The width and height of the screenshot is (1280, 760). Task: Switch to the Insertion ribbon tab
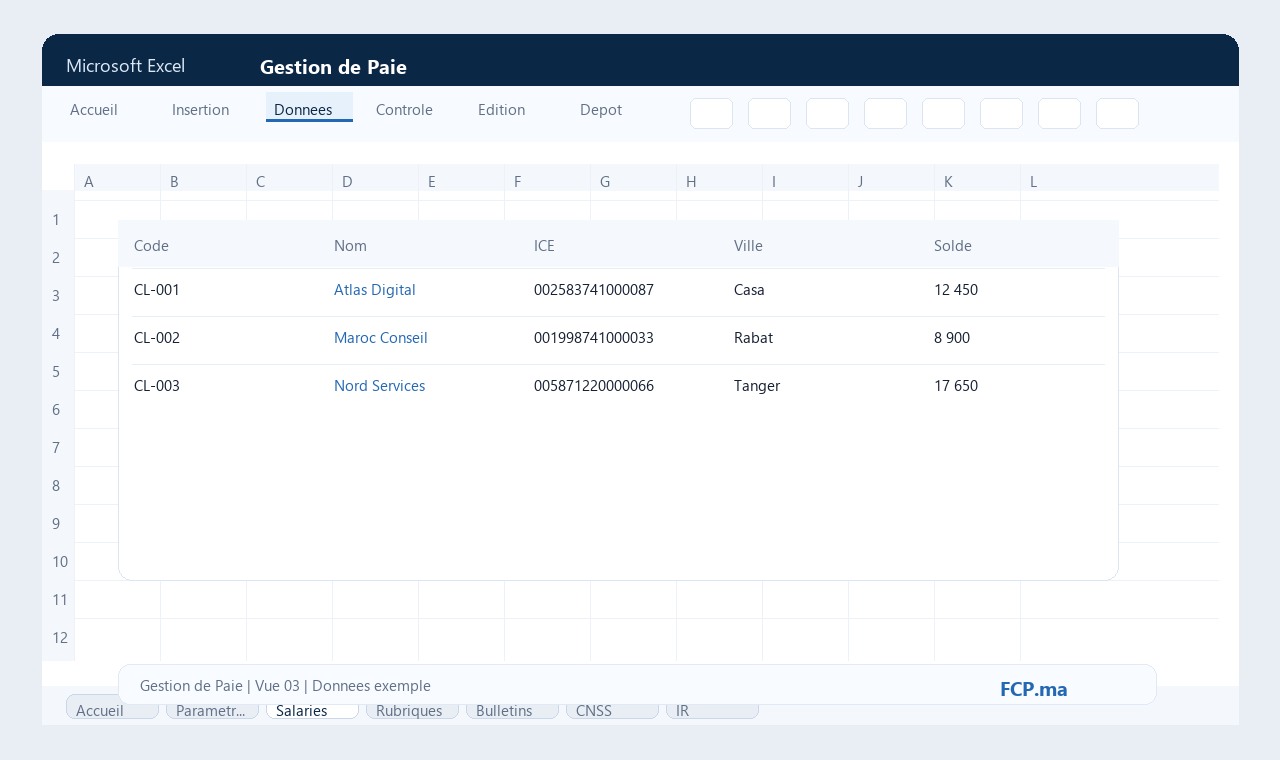[x=200, y=110]
